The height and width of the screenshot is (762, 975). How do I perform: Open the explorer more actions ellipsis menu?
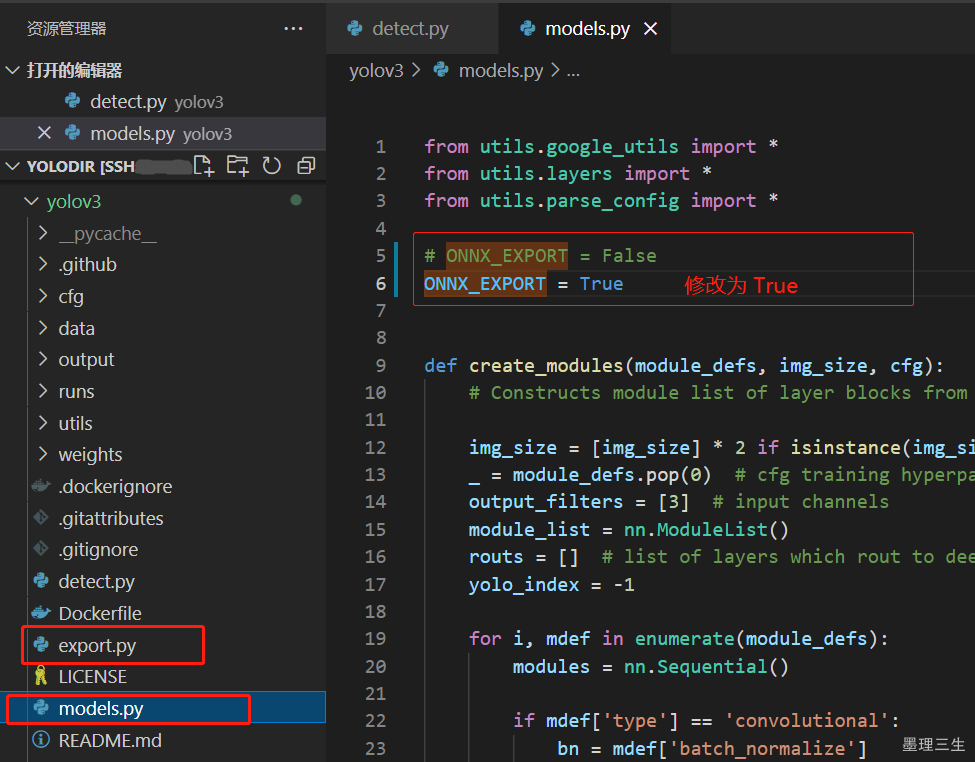point(293,29)
